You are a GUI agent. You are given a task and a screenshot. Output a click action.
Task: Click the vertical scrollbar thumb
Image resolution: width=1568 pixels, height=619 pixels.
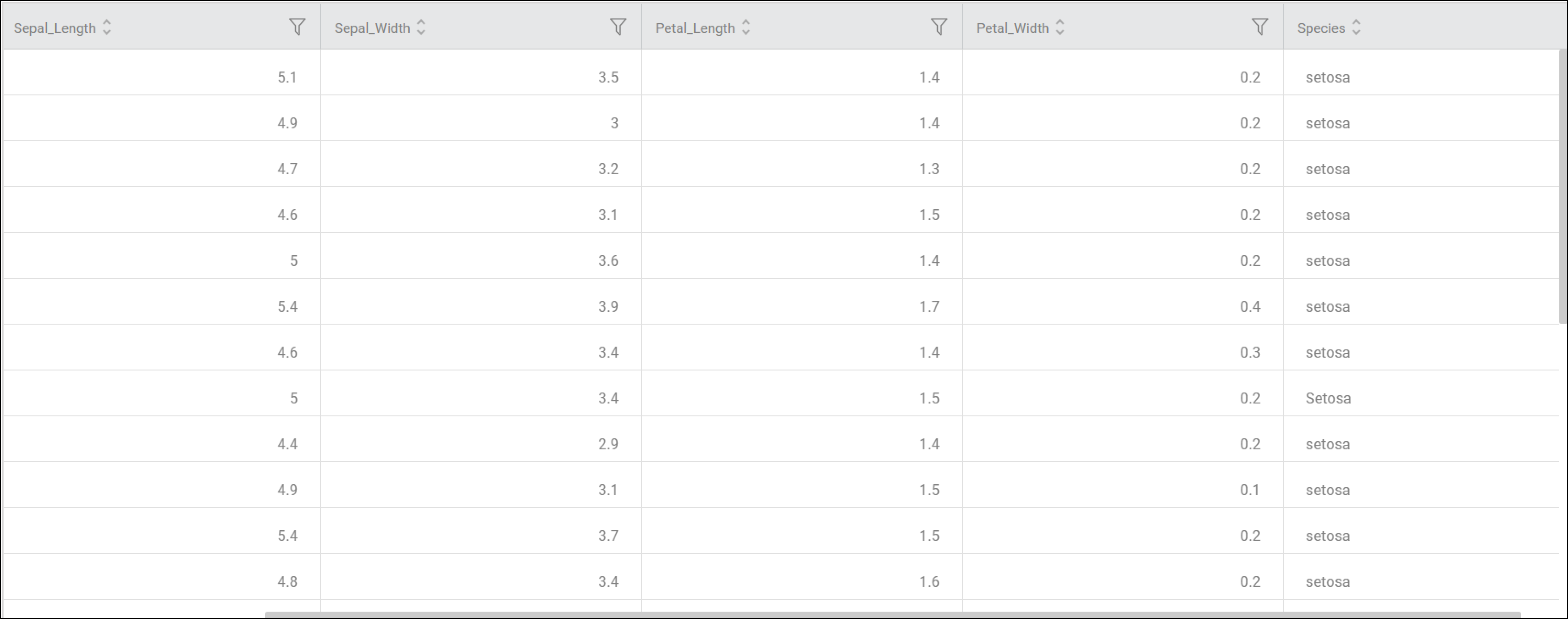point(1562,186)
